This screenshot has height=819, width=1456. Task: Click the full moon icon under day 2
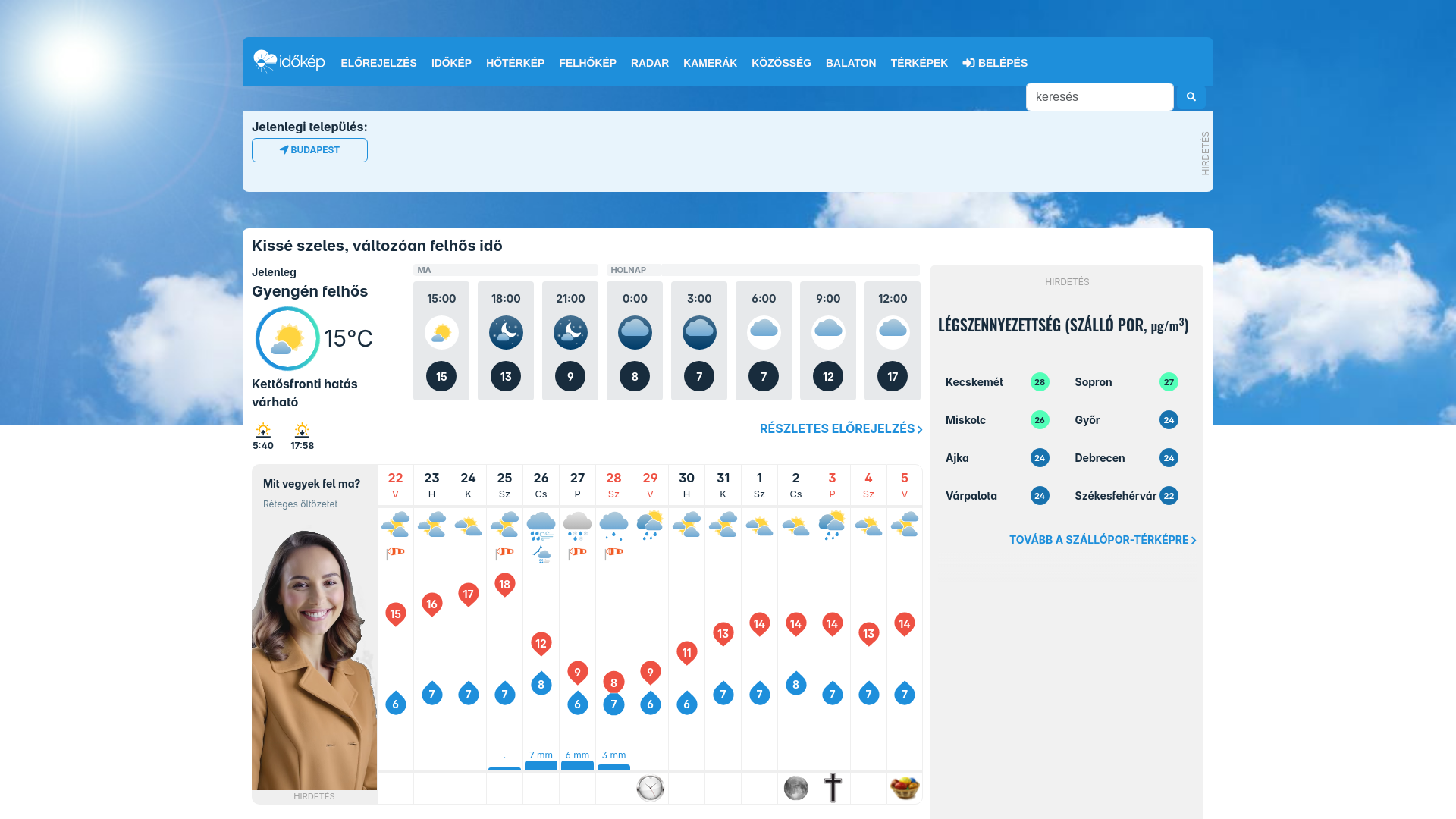click(795, 788)
